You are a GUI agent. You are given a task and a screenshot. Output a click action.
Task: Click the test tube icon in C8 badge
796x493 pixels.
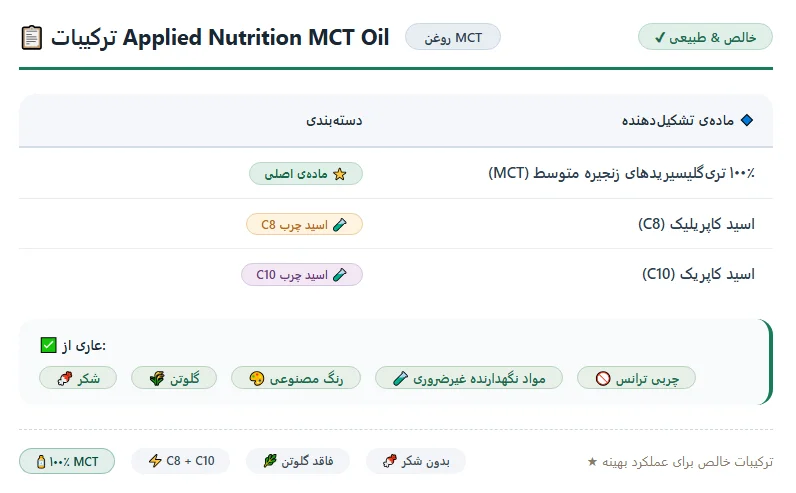tap(340, 225)
